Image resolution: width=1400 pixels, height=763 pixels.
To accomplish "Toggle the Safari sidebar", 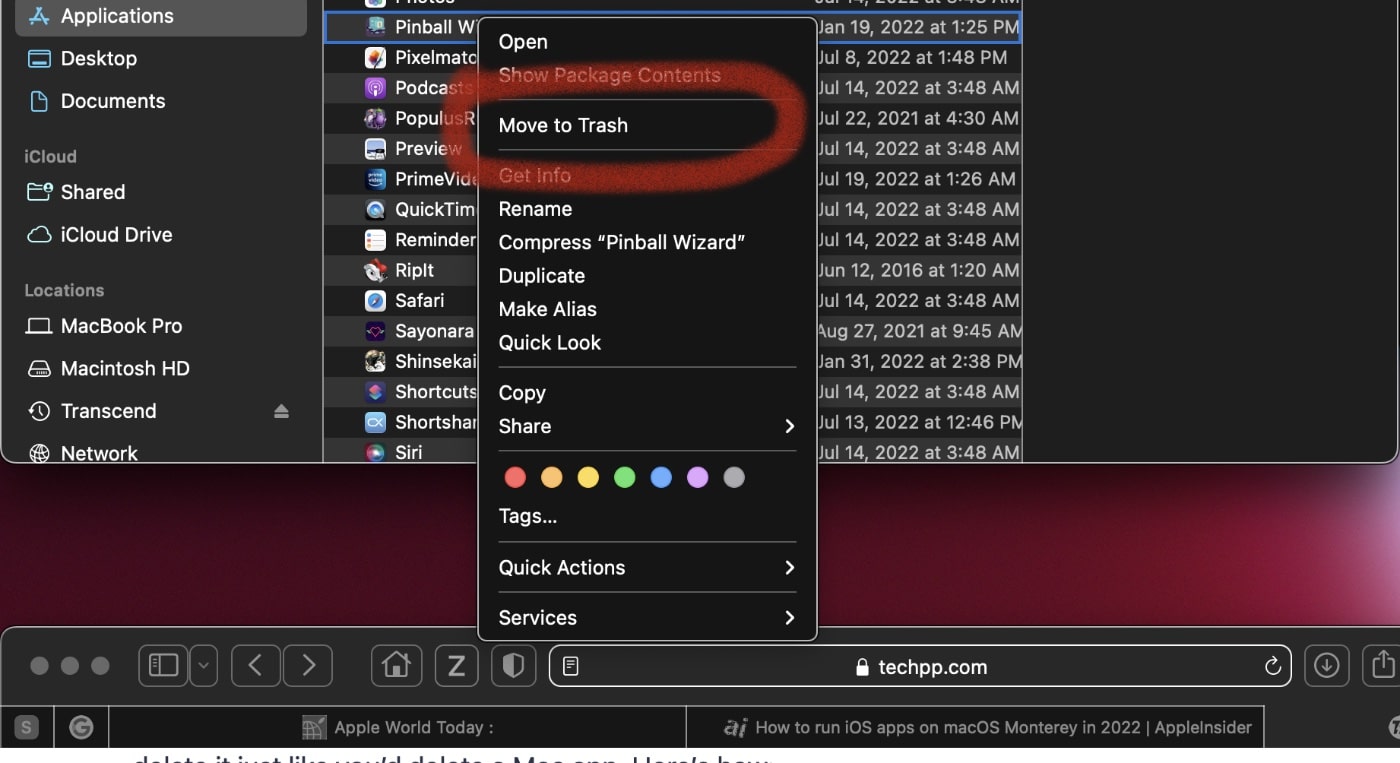I will pyautogui.click(x=163, y=665).
